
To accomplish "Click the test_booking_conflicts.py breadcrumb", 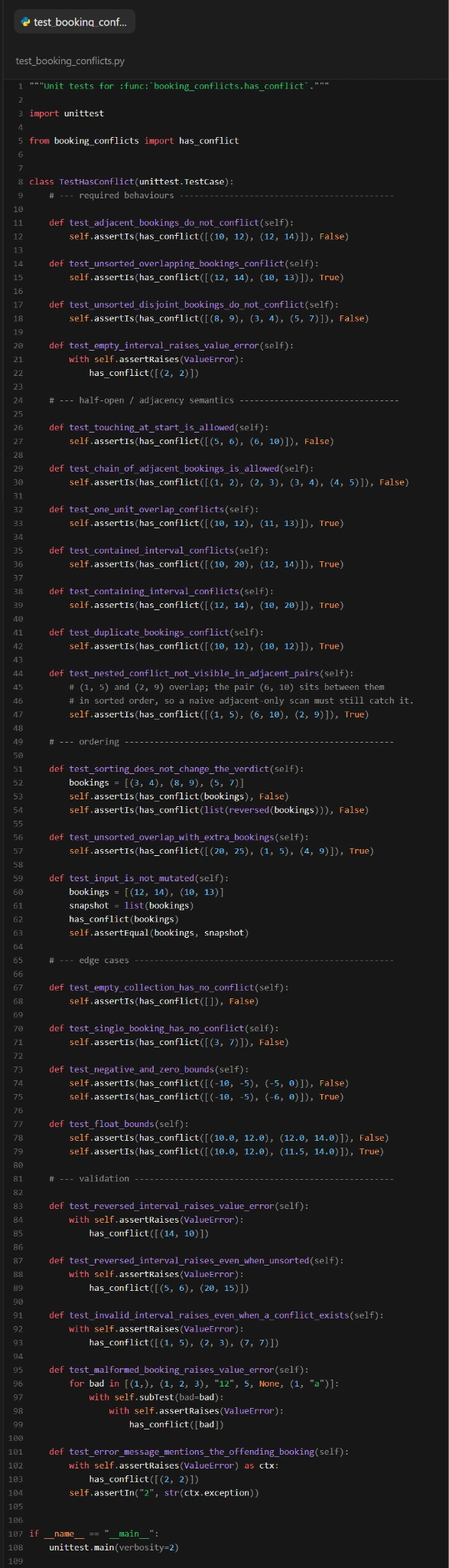I will click(x=70, y=60).
